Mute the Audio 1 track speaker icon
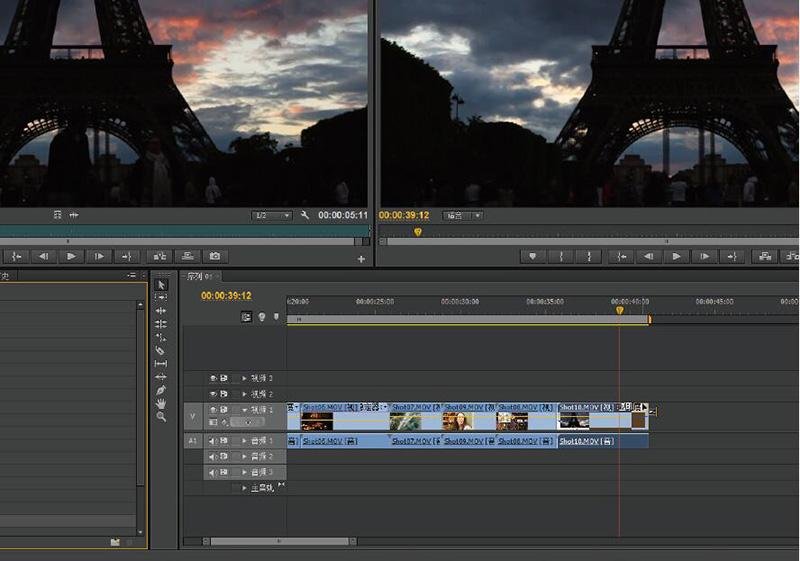 tap(212, 440)
